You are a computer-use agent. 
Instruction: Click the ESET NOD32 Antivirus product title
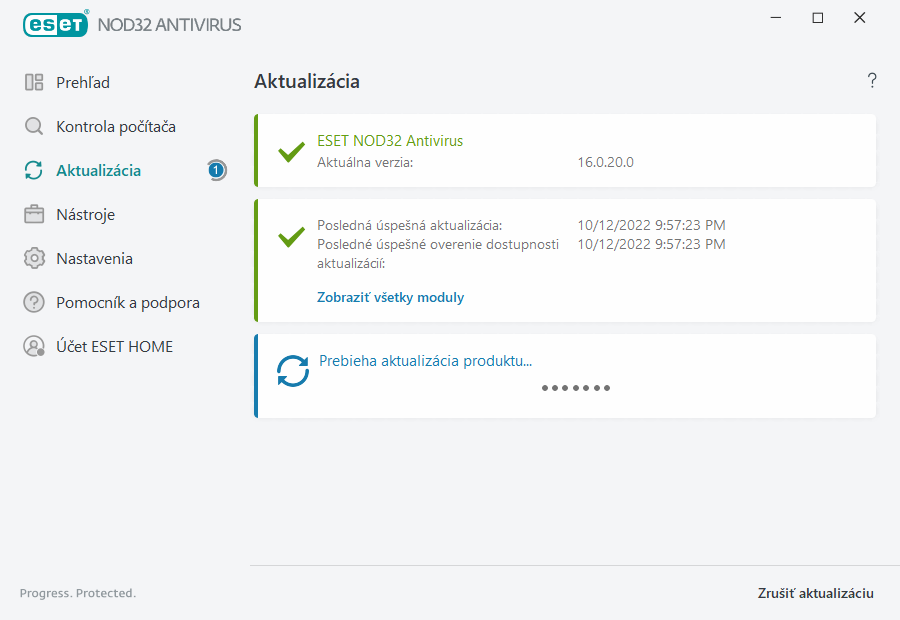[x=390, y=141]
